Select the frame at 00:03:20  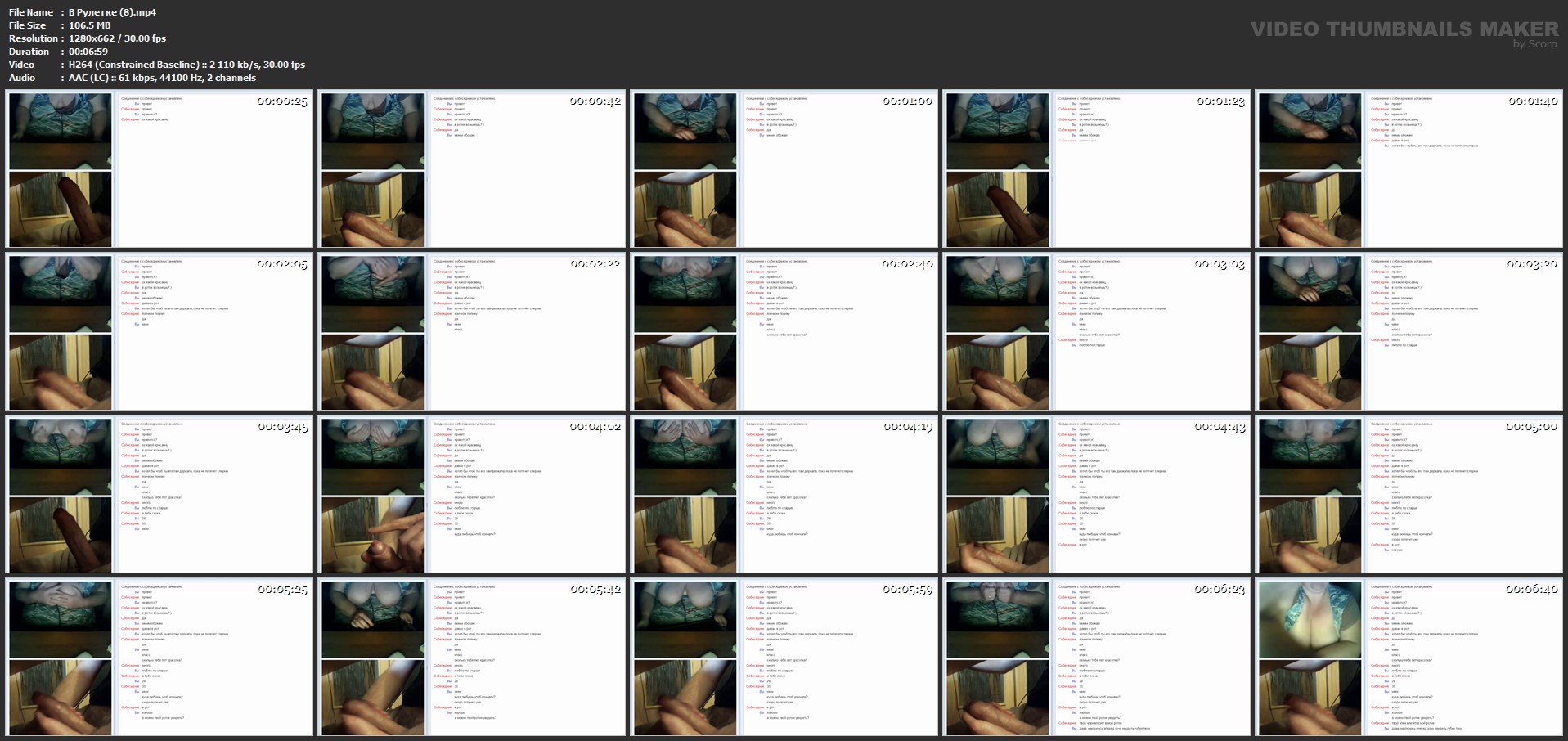[1409, 332]
